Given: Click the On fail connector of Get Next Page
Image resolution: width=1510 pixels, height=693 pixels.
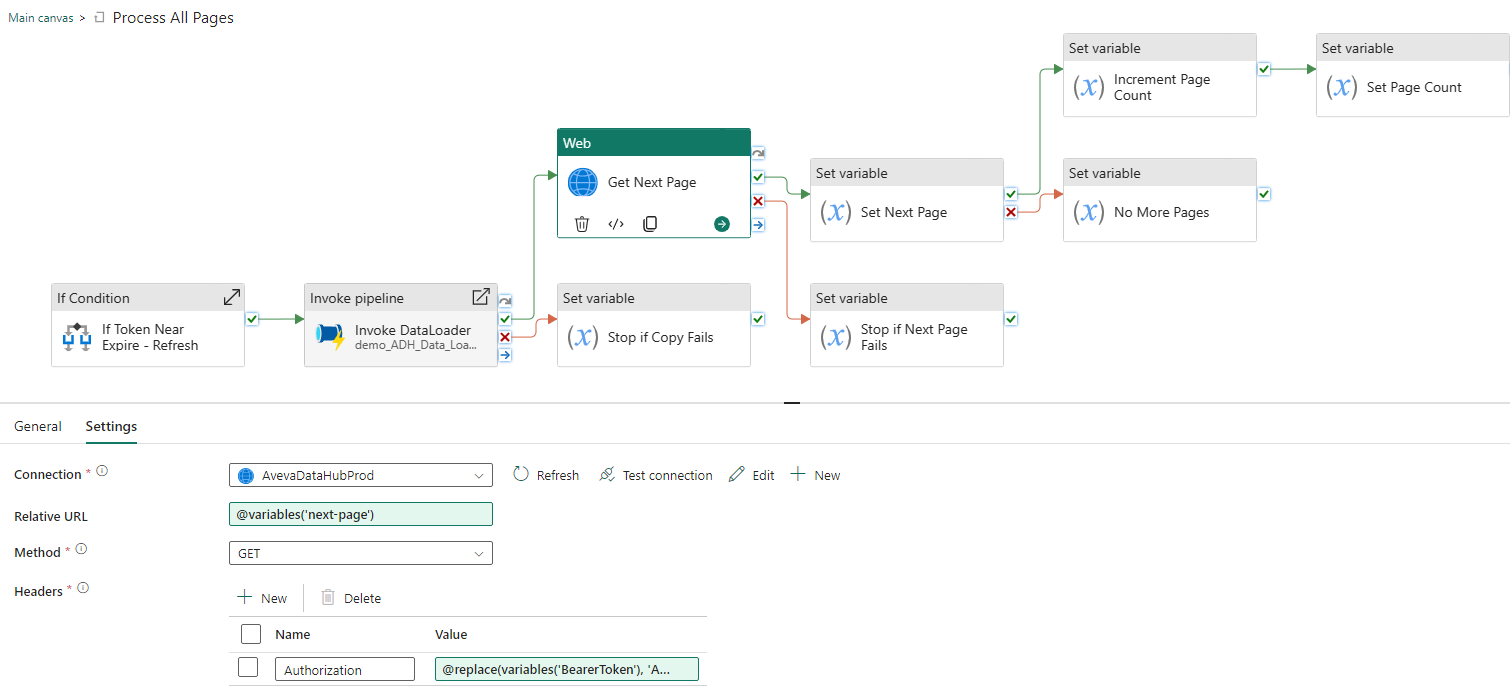Looking at the screenshot, I should [x=758, y=201].
